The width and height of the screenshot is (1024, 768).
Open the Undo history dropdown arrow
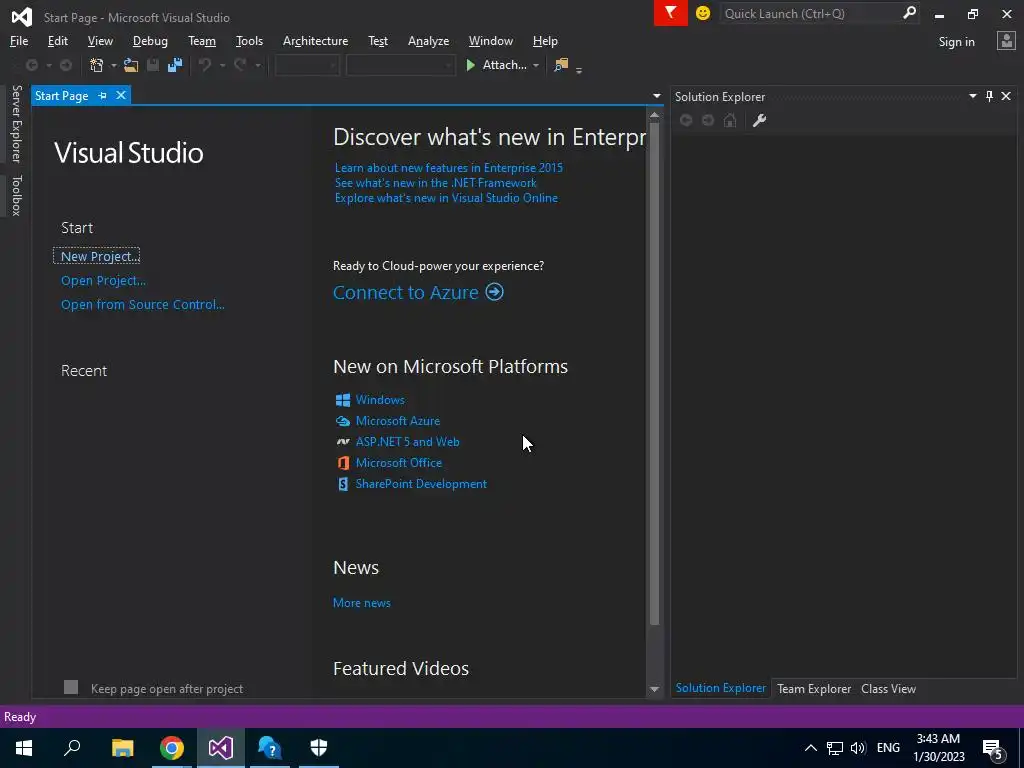(222, 66)
